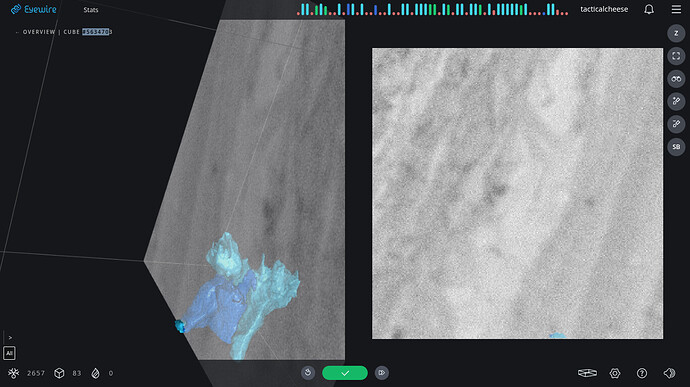This screenshot has width=690, height=387.
Task: Open the hexagon settings gear
Action: click(615, 373)
